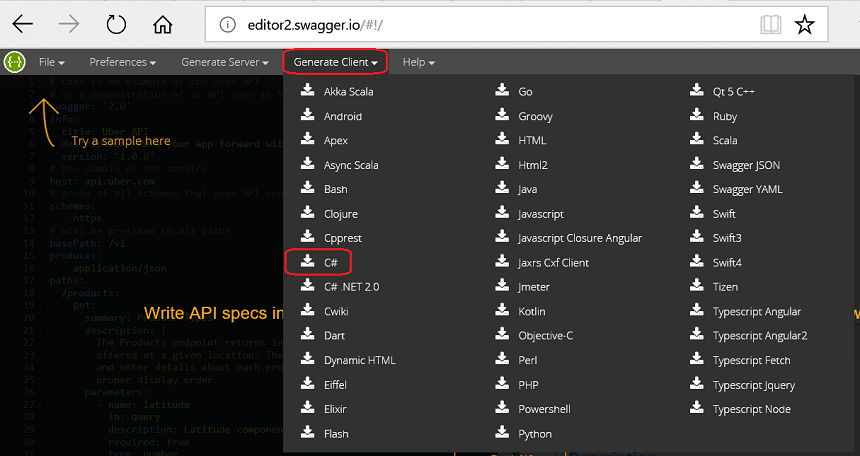This screenshot has width=860, height=456.
Task: Generate Typescript Angular2 client
Action: (760, 336)
